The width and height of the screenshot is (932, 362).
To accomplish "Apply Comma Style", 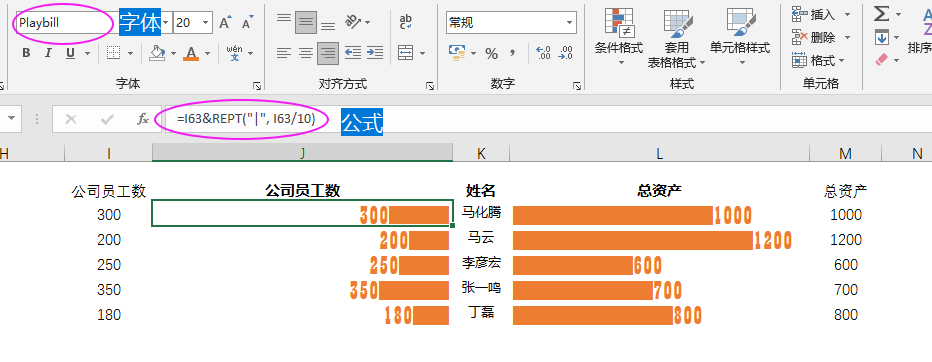I will pos(512,53).
